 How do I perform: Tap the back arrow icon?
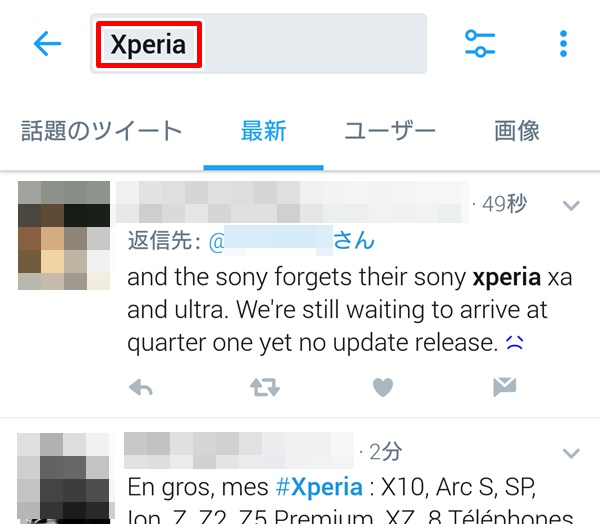(47, 43)
